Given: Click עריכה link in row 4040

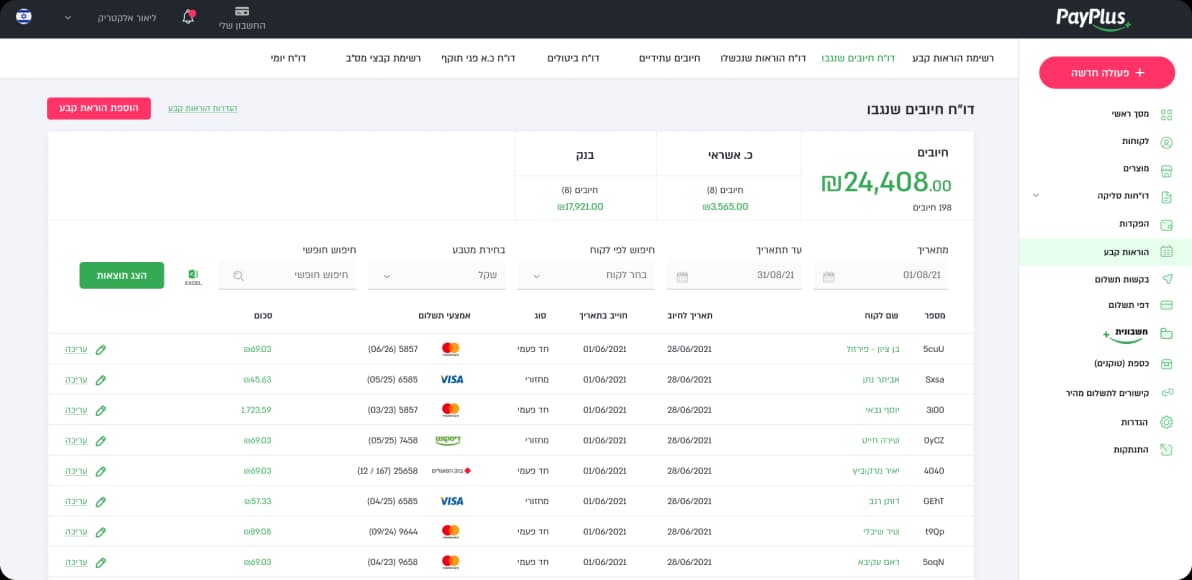Looking at the screenshot, I should click(x=76, y=471).
